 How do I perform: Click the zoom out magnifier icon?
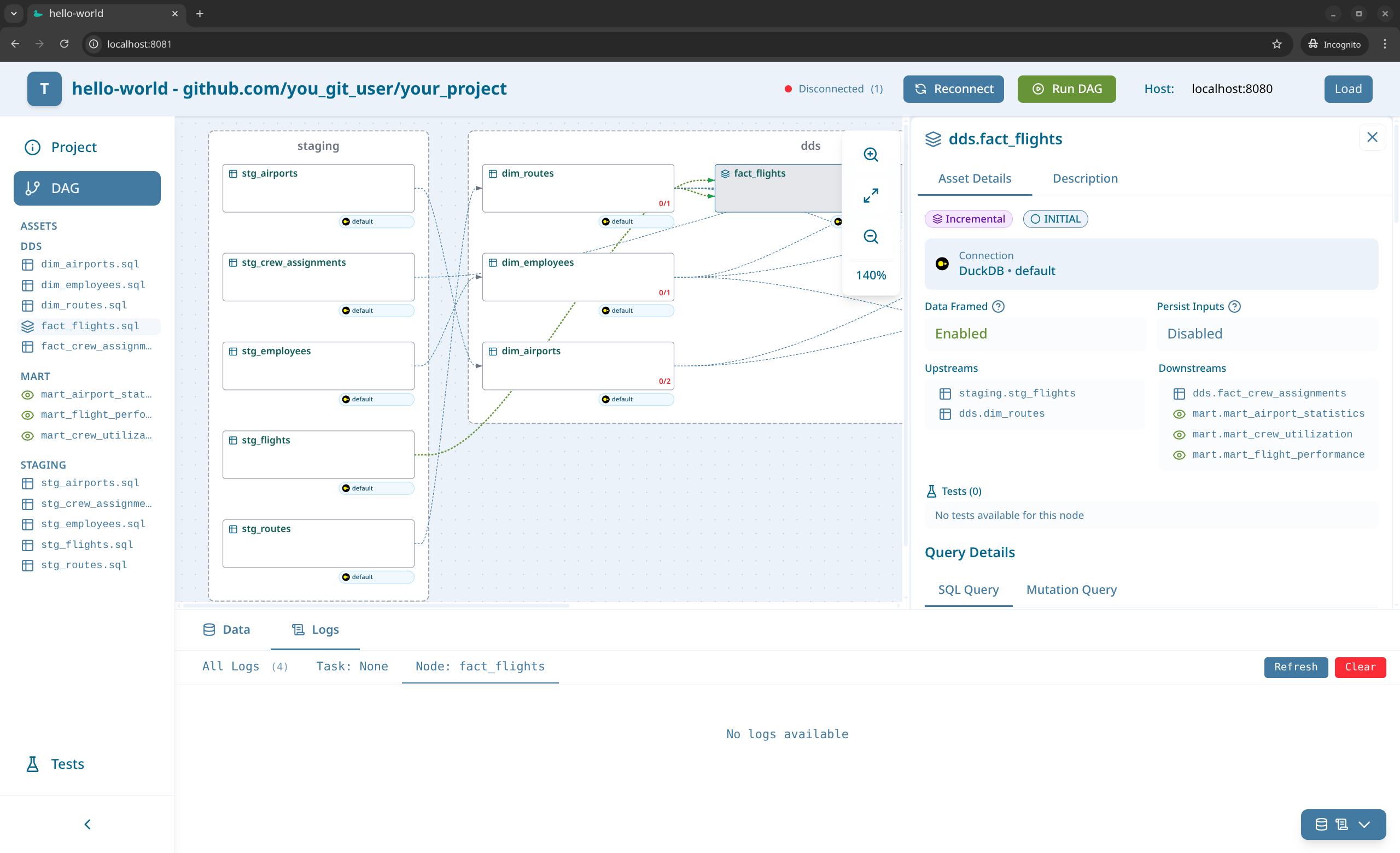pos(871,236)
